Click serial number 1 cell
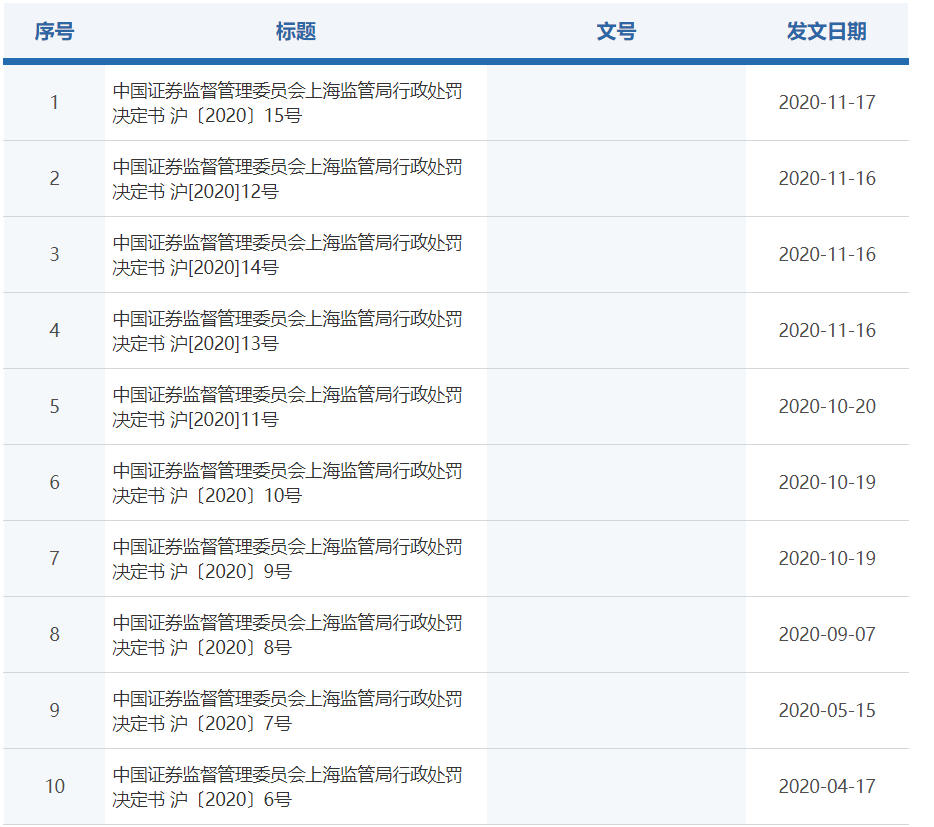The image size is (934, 827). 54,102
